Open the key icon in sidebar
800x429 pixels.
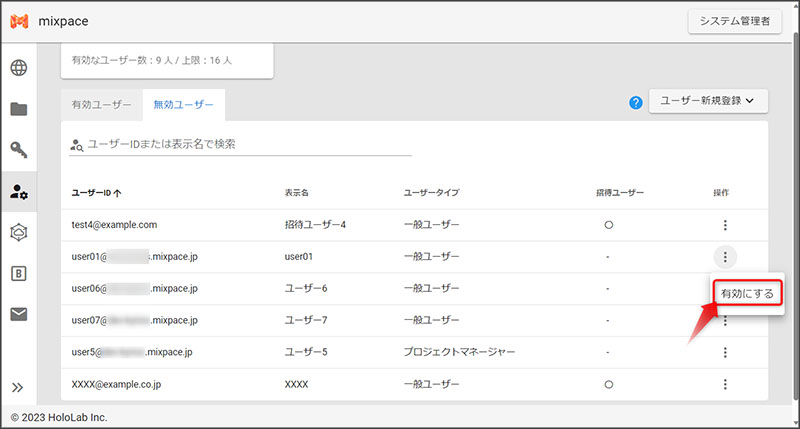click(18, 150)
